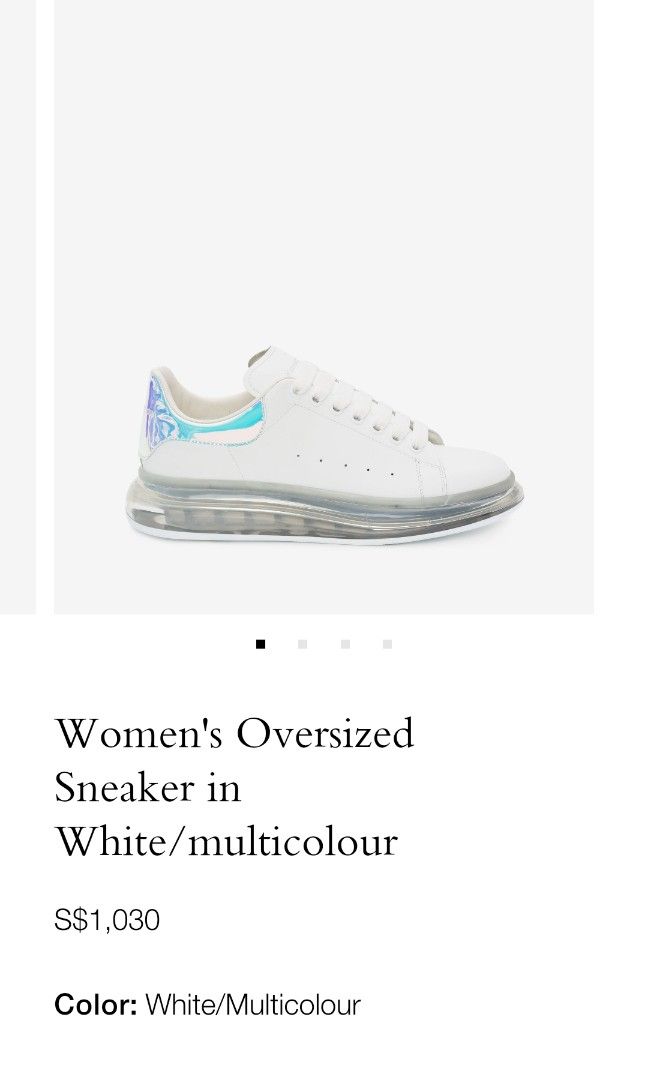
Task: Click the "Women's Oversized" title line
Action: coord(234,733)
